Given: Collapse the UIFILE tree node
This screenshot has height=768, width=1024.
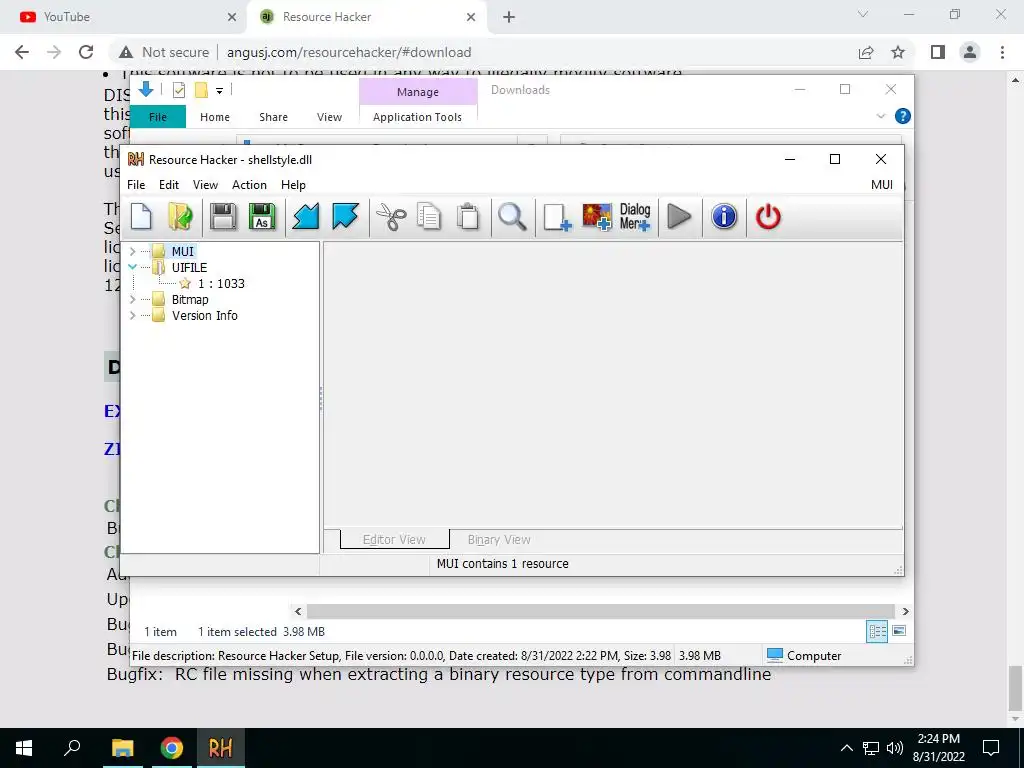Looking at the screenshot, I should coord(133,267).
